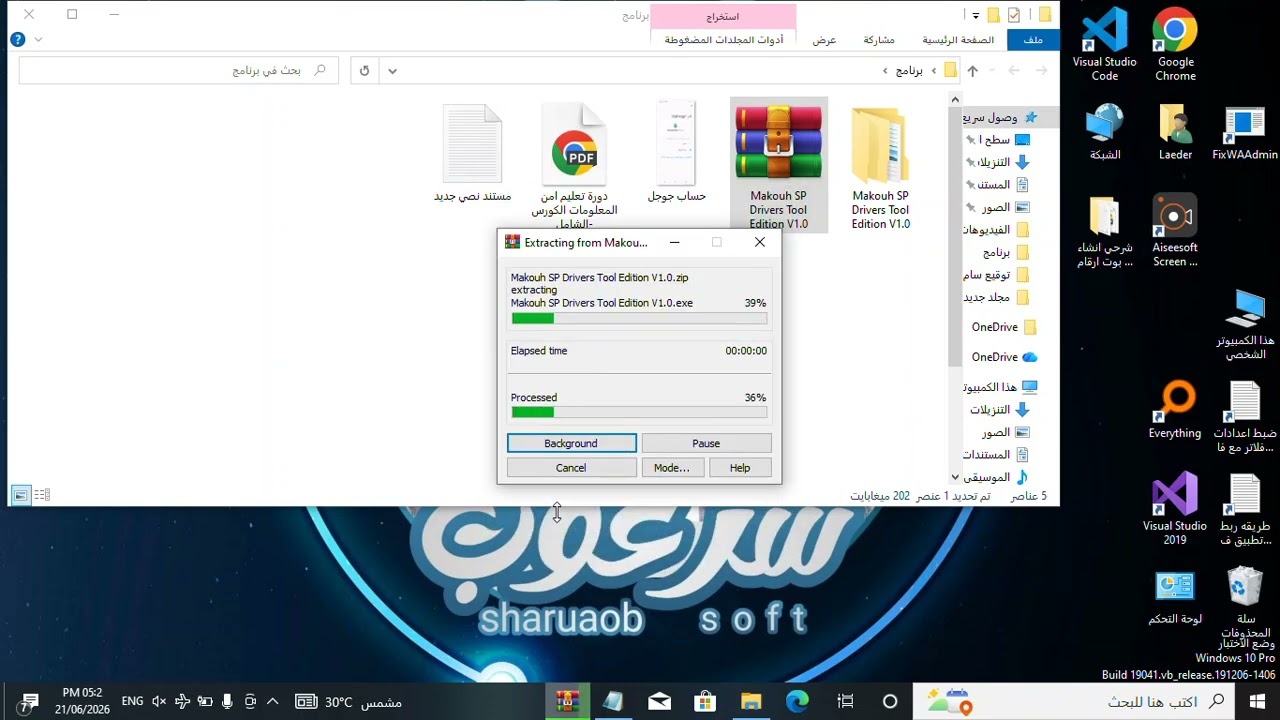Open the ضبط اعدادات text file on desktop

[1245, 417]
